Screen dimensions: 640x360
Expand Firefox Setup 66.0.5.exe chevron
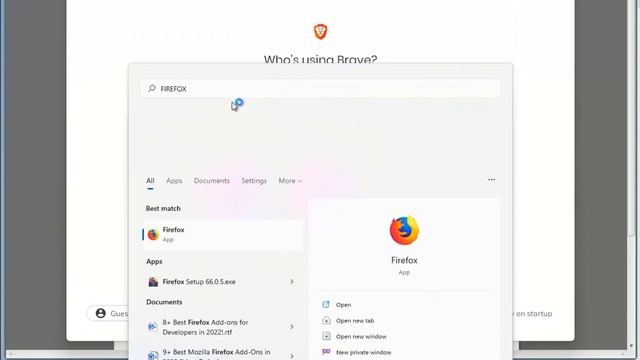point(292,282)
